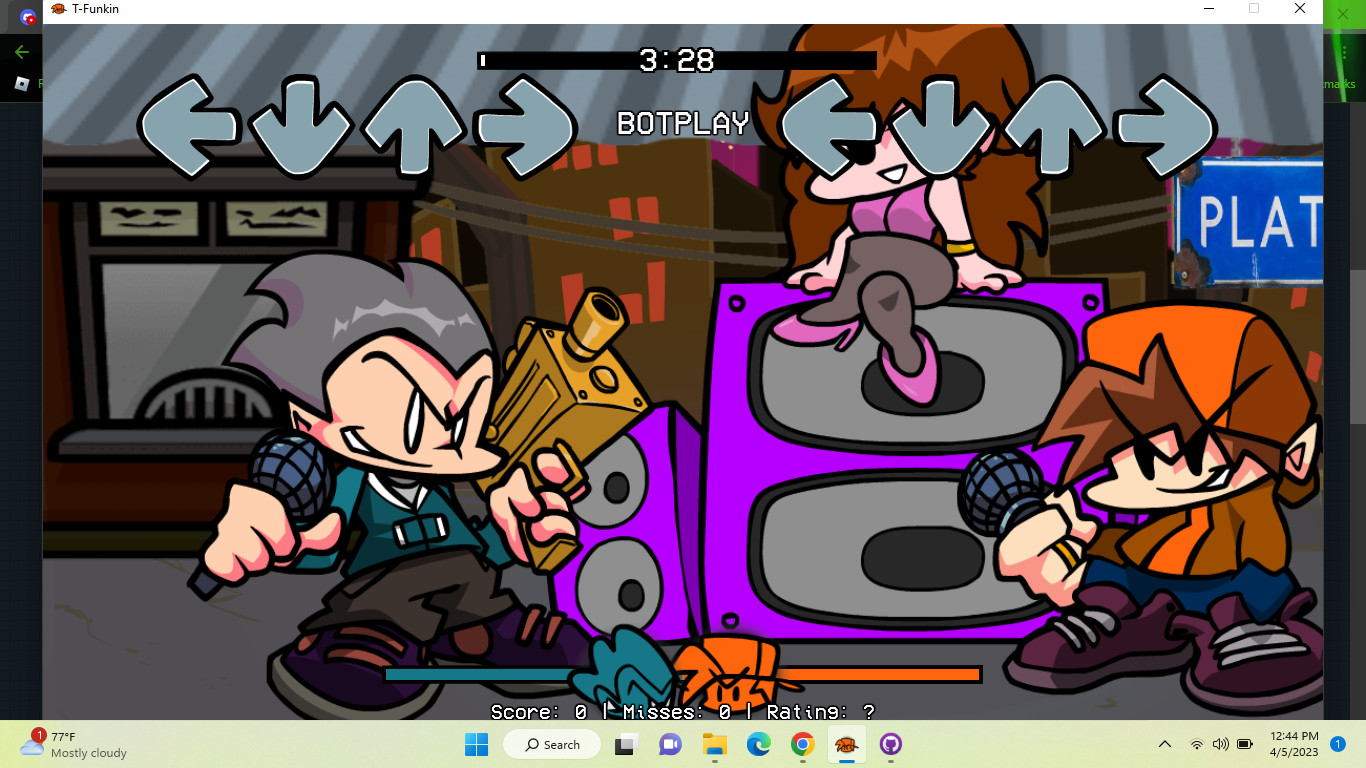Open the volume control in system tray
The width and height of the screenshot is (1366, 768).
coord(1220,744)
